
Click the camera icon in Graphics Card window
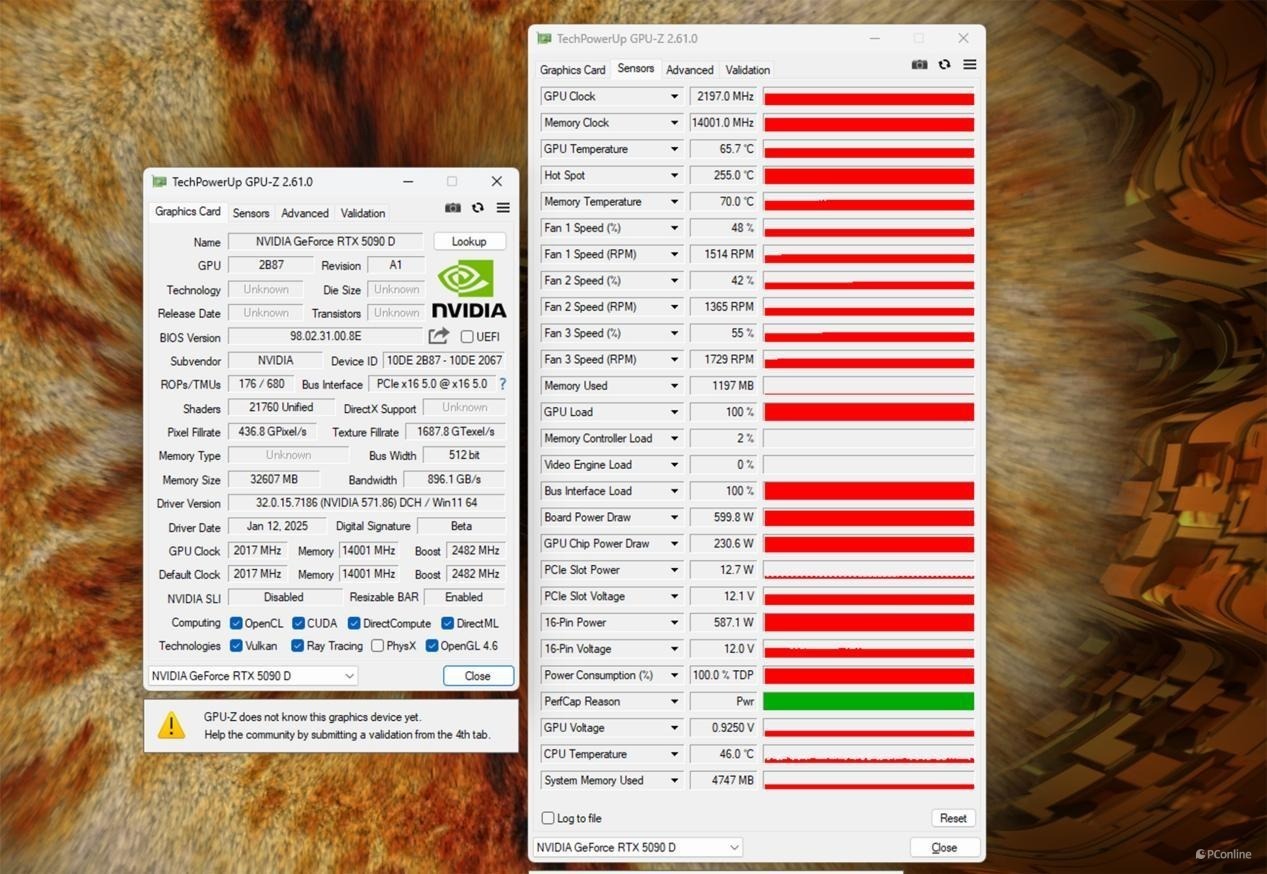click(x=453, y=207)
